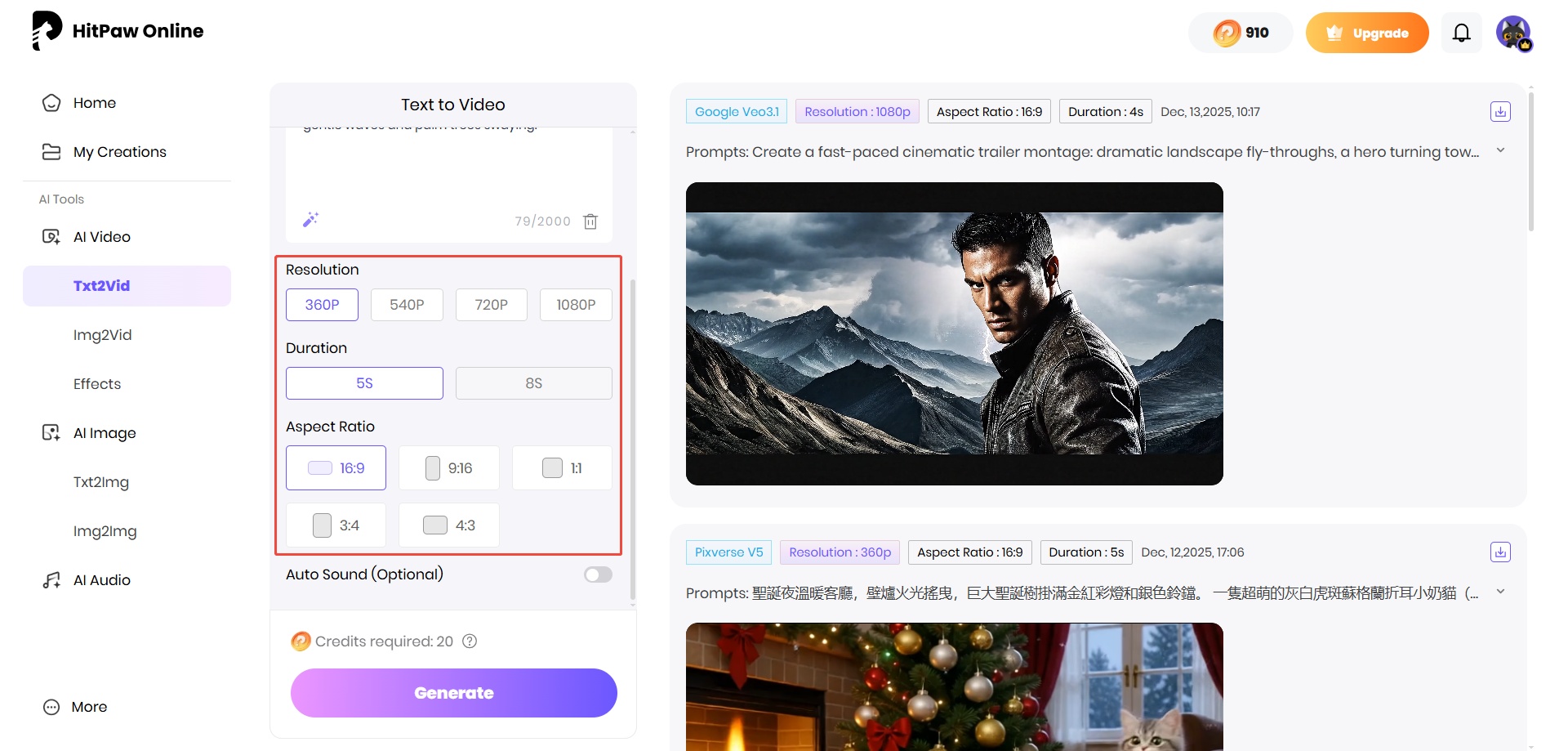This screenshot has width=1568, height=751.
Task: Choose the 9:16 aspect ratio
Action: 448,468
